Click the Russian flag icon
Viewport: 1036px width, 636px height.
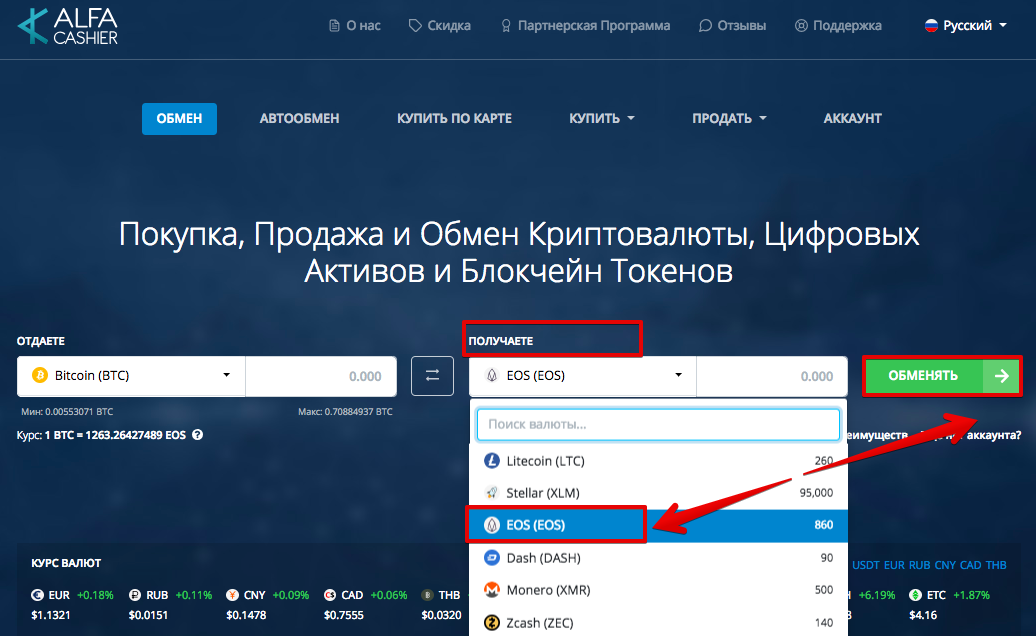[931, 26]
